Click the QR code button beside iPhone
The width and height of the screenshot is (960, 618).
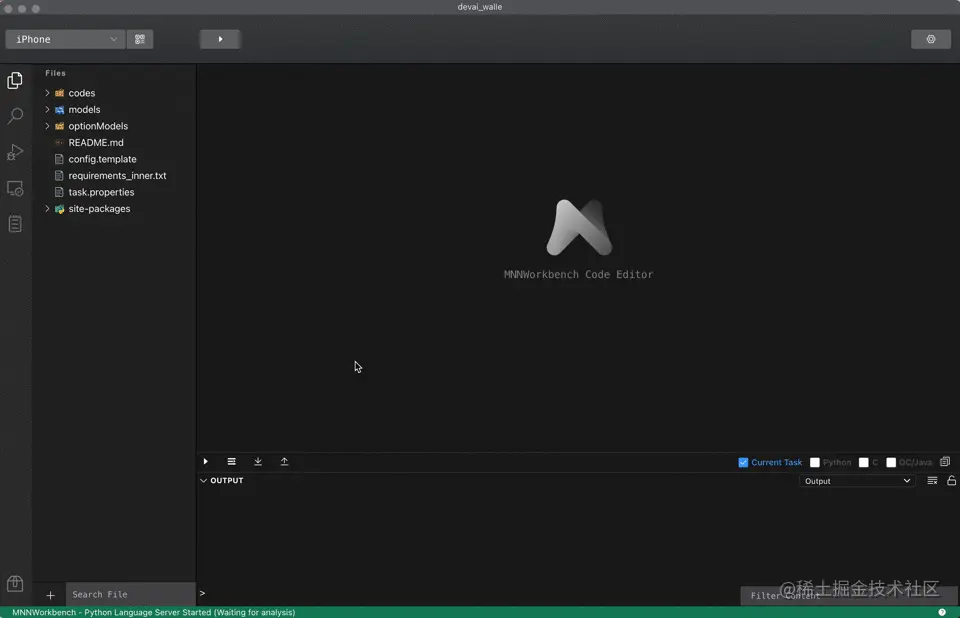[140, 39]
